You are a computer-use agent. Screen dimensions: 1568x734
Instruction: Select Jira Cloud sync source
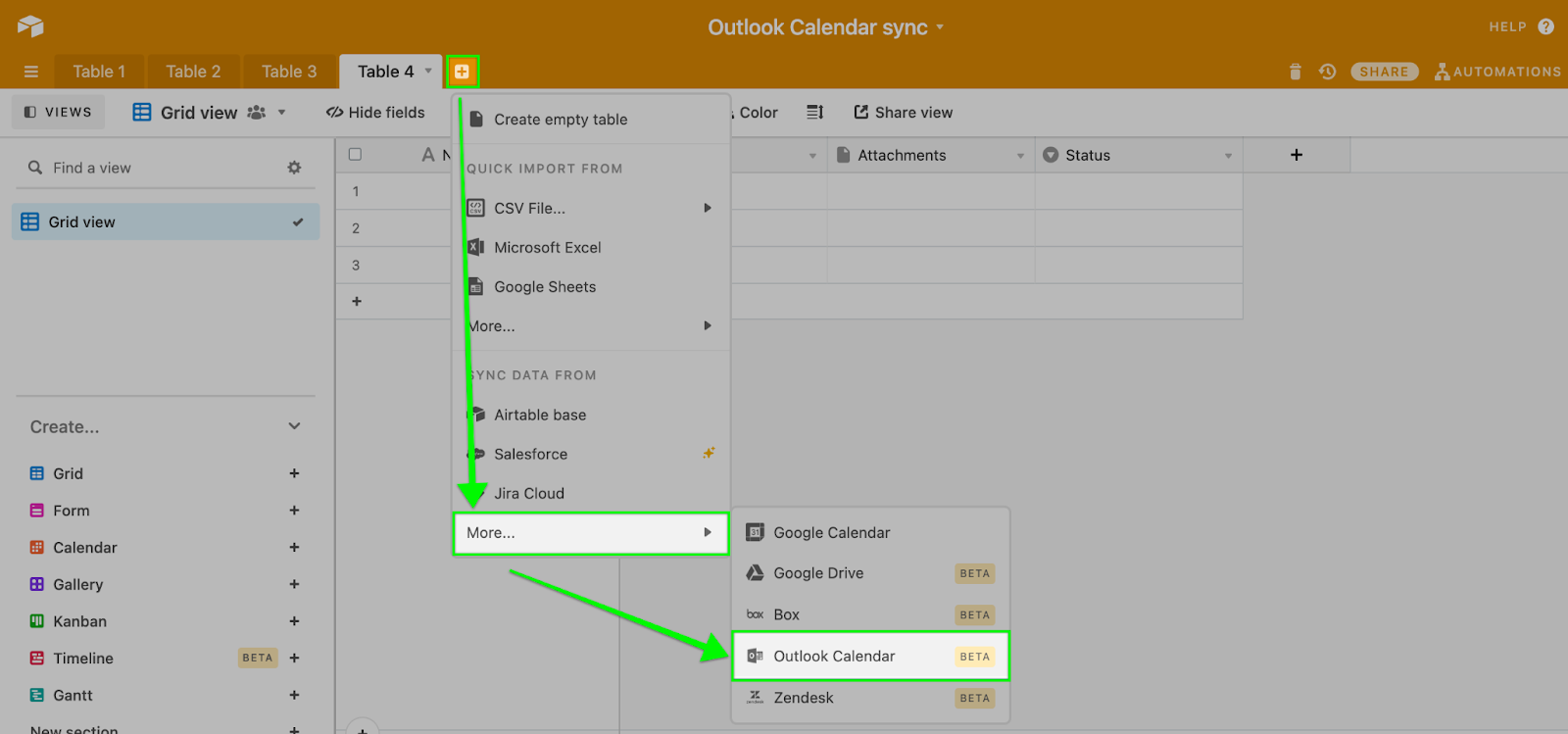pyautogui.click(x=592, y=493)
